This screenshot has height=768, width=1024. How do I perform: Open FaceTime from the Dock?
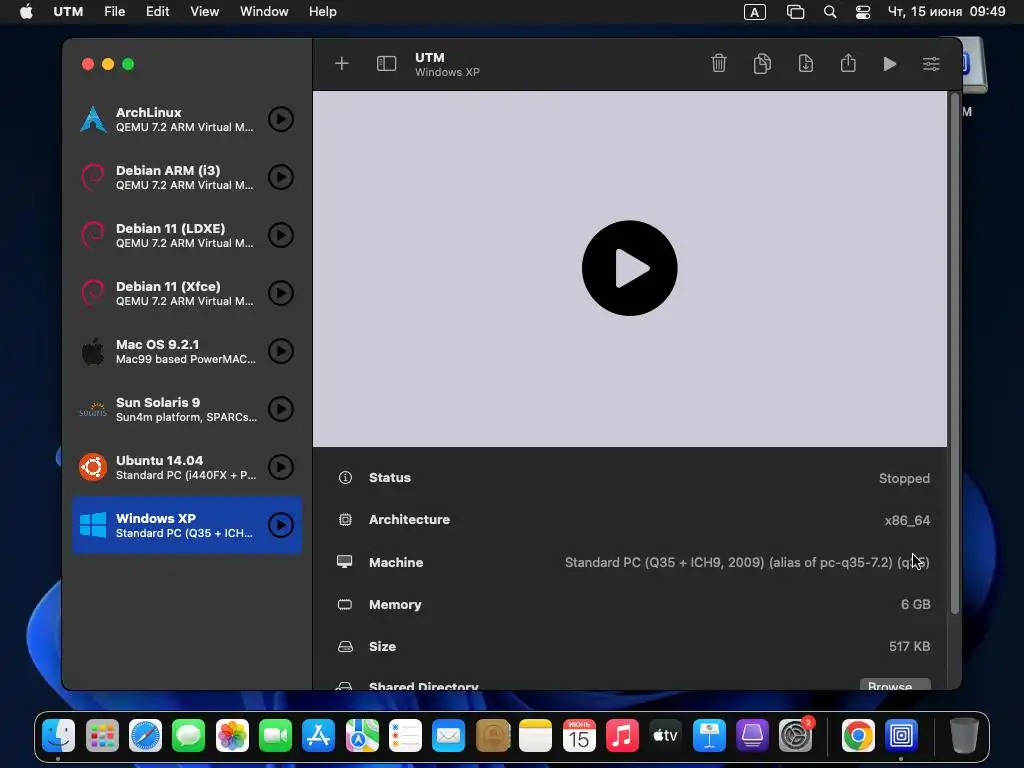pos(275,736)
